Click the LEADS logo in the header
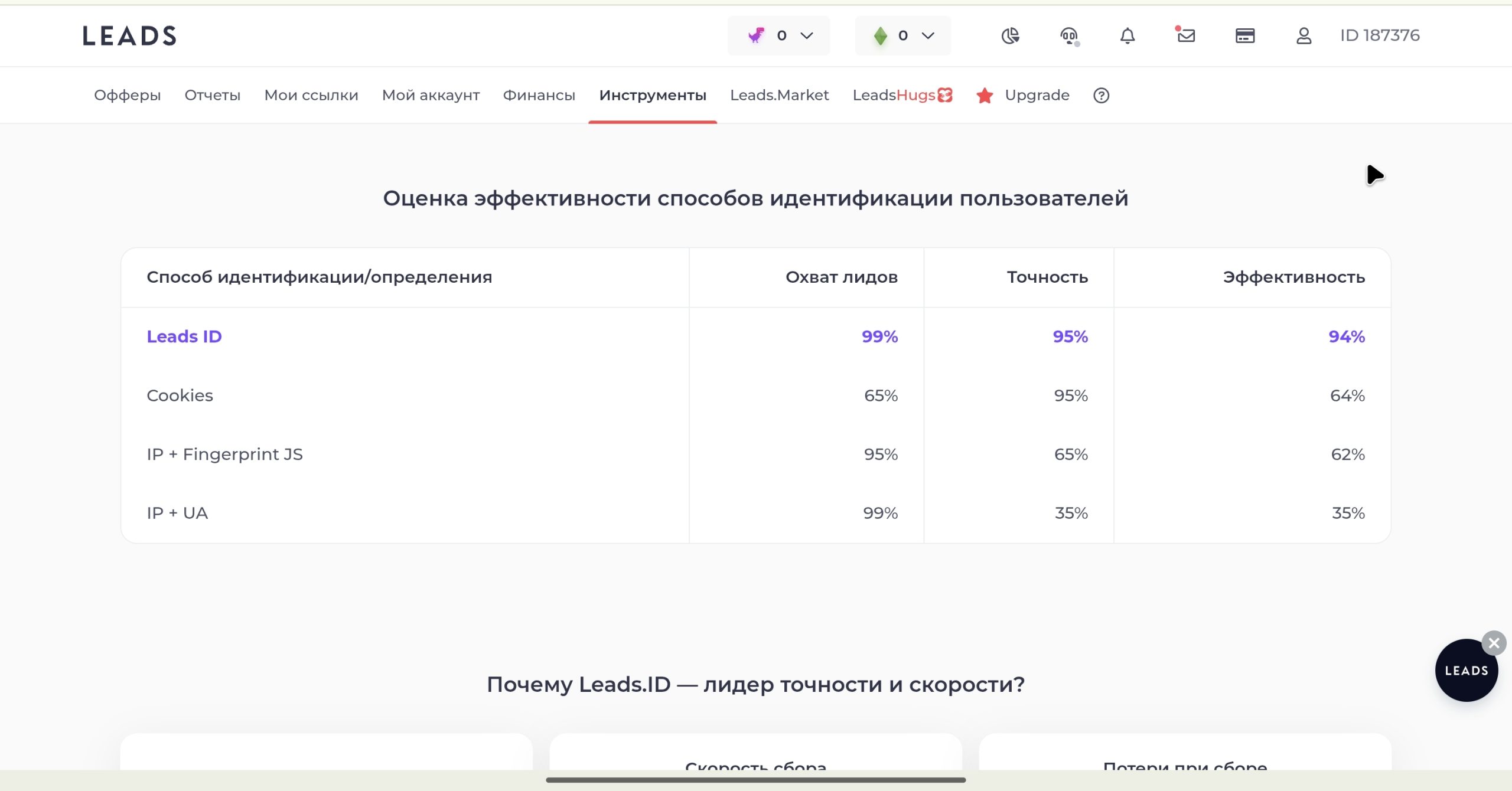The image size is (1512, 791). 129,36
